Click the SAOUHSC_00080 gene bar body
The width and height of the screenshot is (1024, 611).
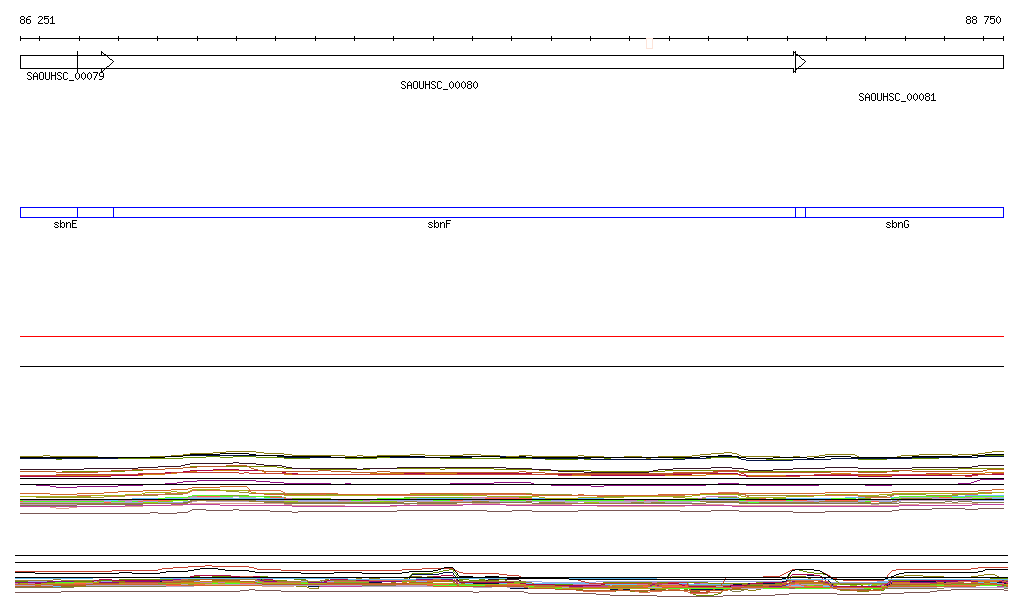tap(450, 62)
